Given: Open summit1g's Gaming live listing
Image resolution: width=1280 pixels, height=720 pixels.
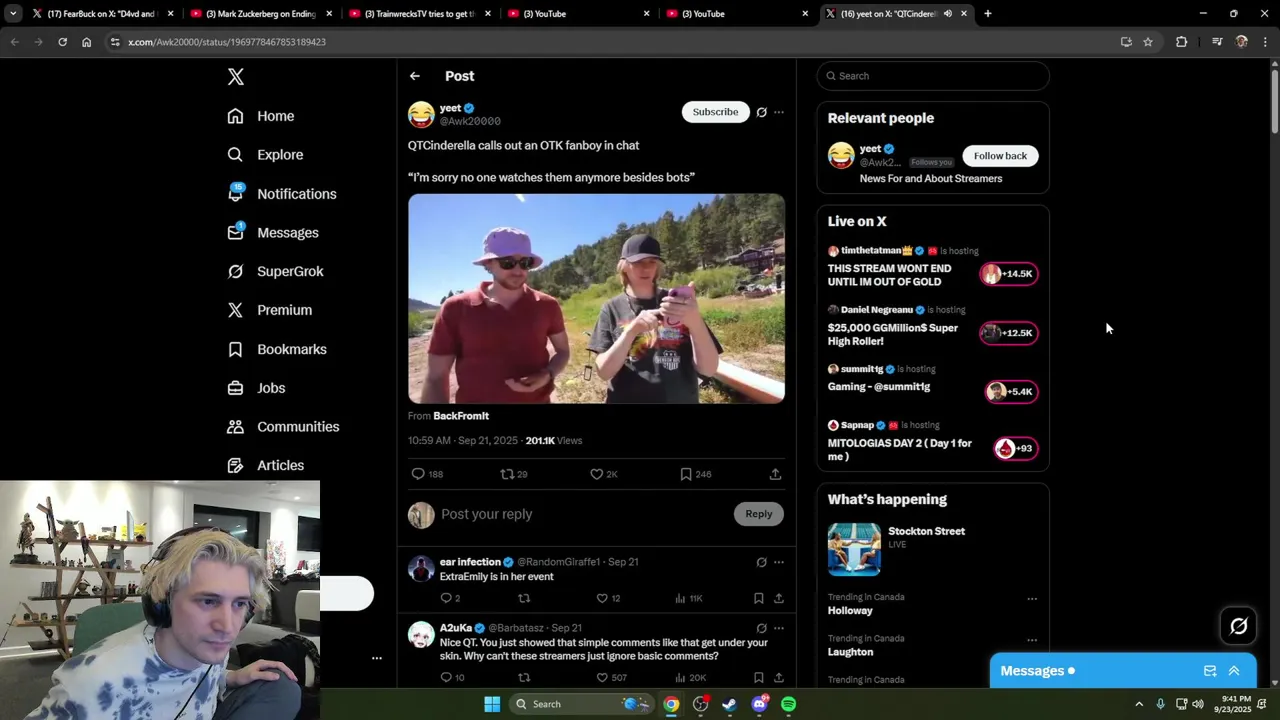Looking at the screenshot, I should pos(932,381).
